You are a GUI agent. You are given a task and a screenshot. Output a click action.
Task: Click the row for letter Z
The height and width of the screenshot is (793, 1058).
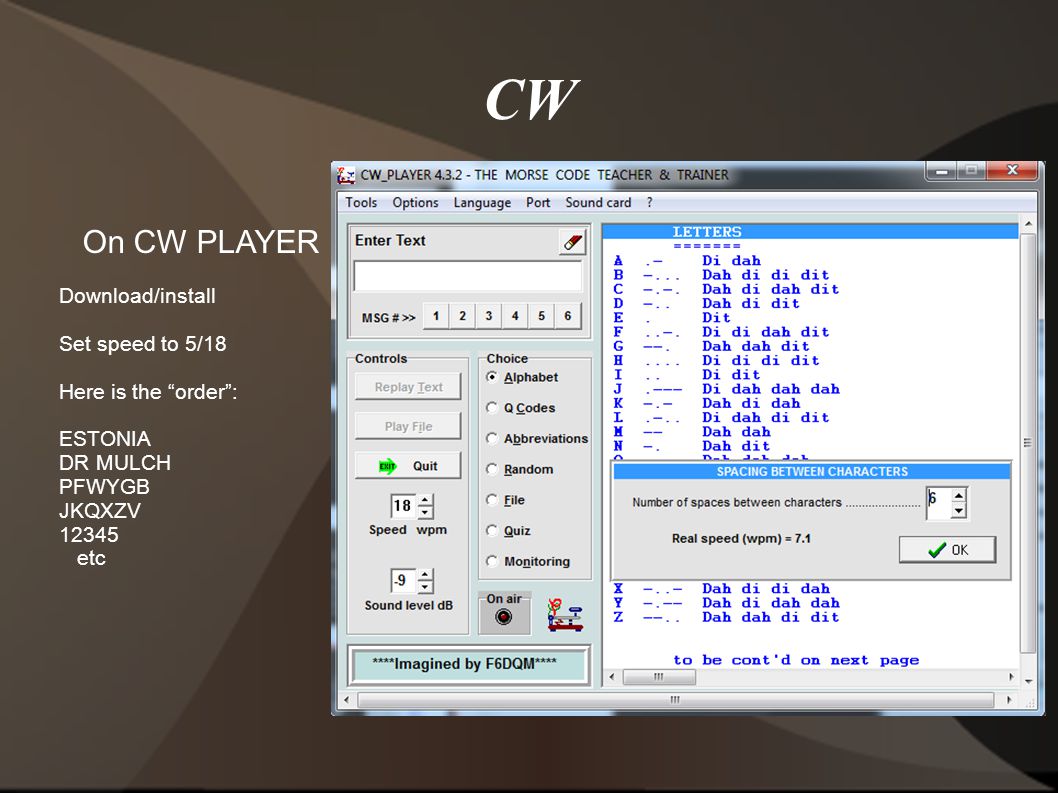tap(727, 617)
